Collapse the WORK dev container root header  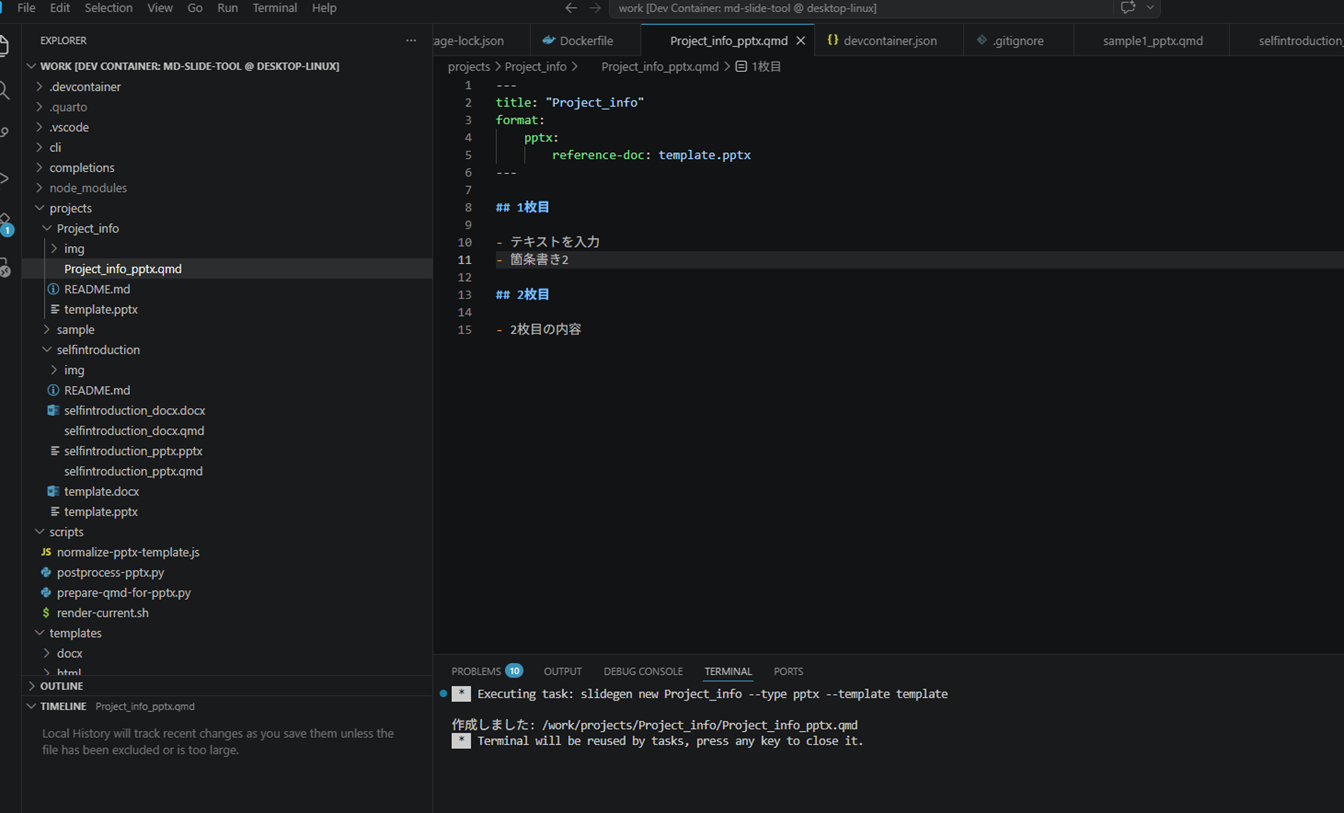189,66
